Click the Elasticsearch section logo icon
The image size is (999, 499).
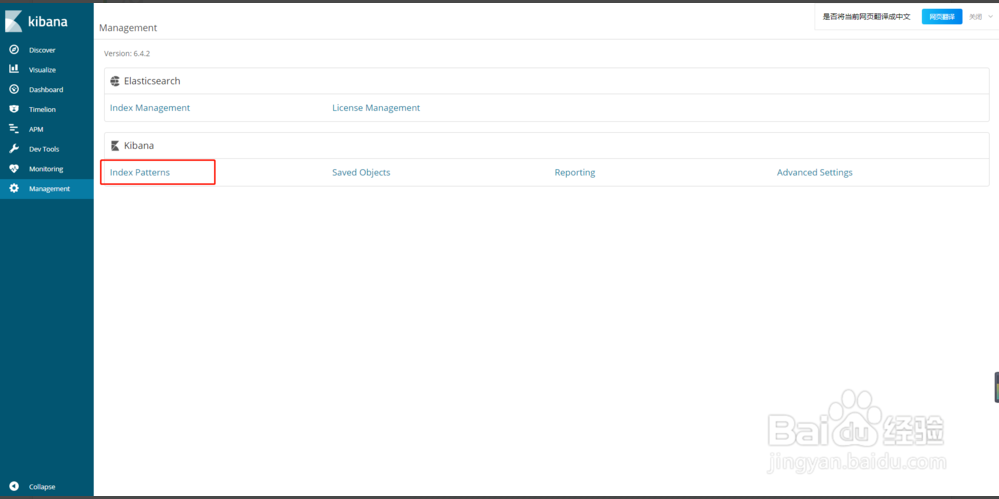[115, 81]
